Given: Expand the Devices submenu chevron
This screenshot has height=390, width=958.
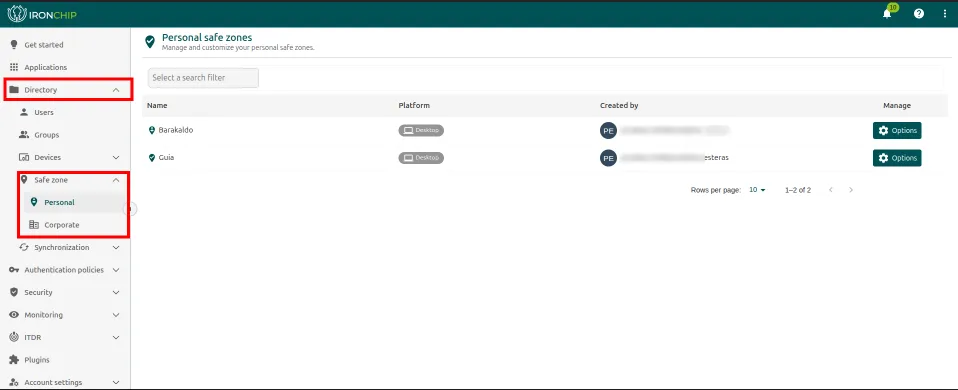Looking at the screenshot, I should [x=116, y=158].
